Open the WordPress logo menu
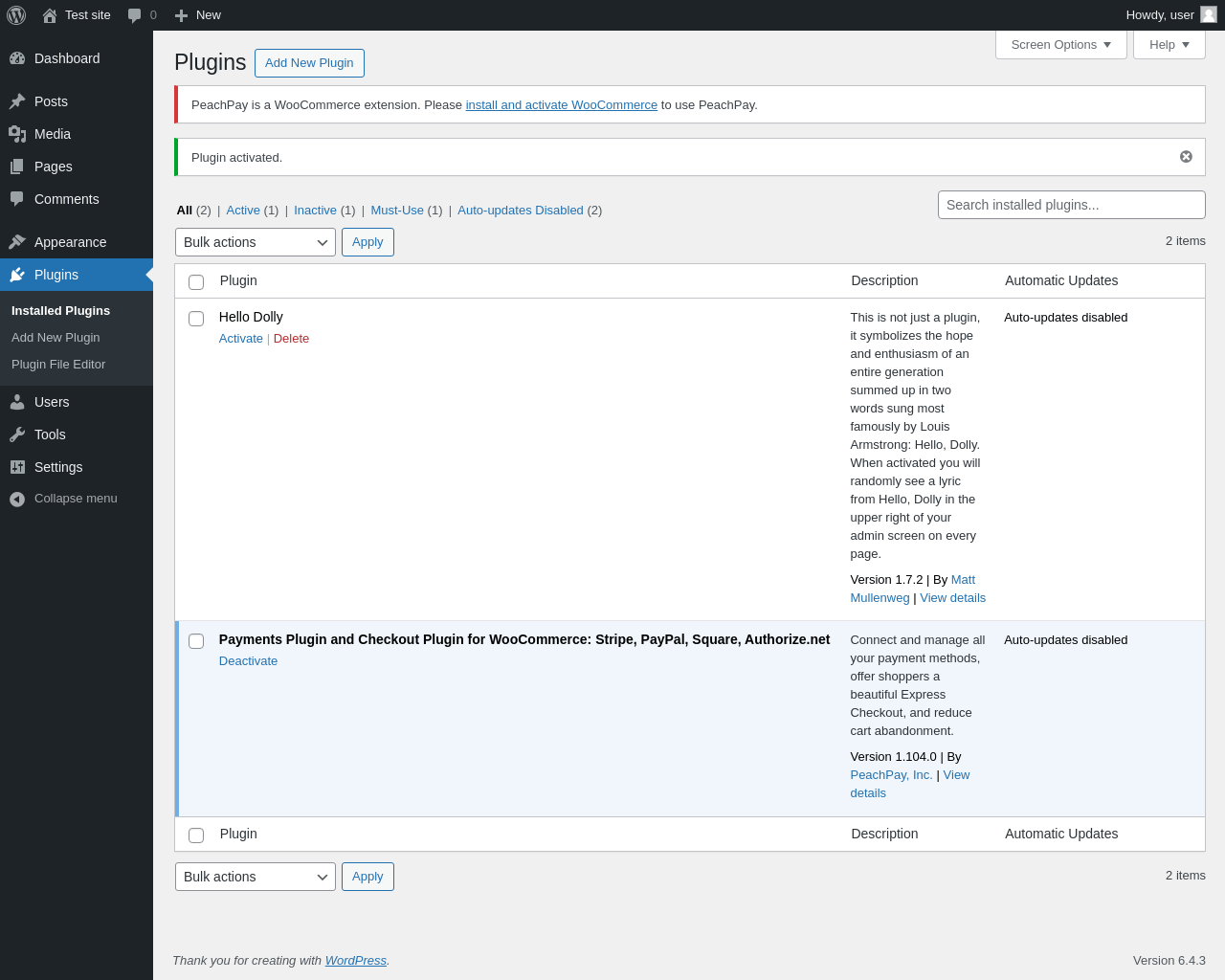This screenshot has width=1225, height=980. [x=16, y=15]
